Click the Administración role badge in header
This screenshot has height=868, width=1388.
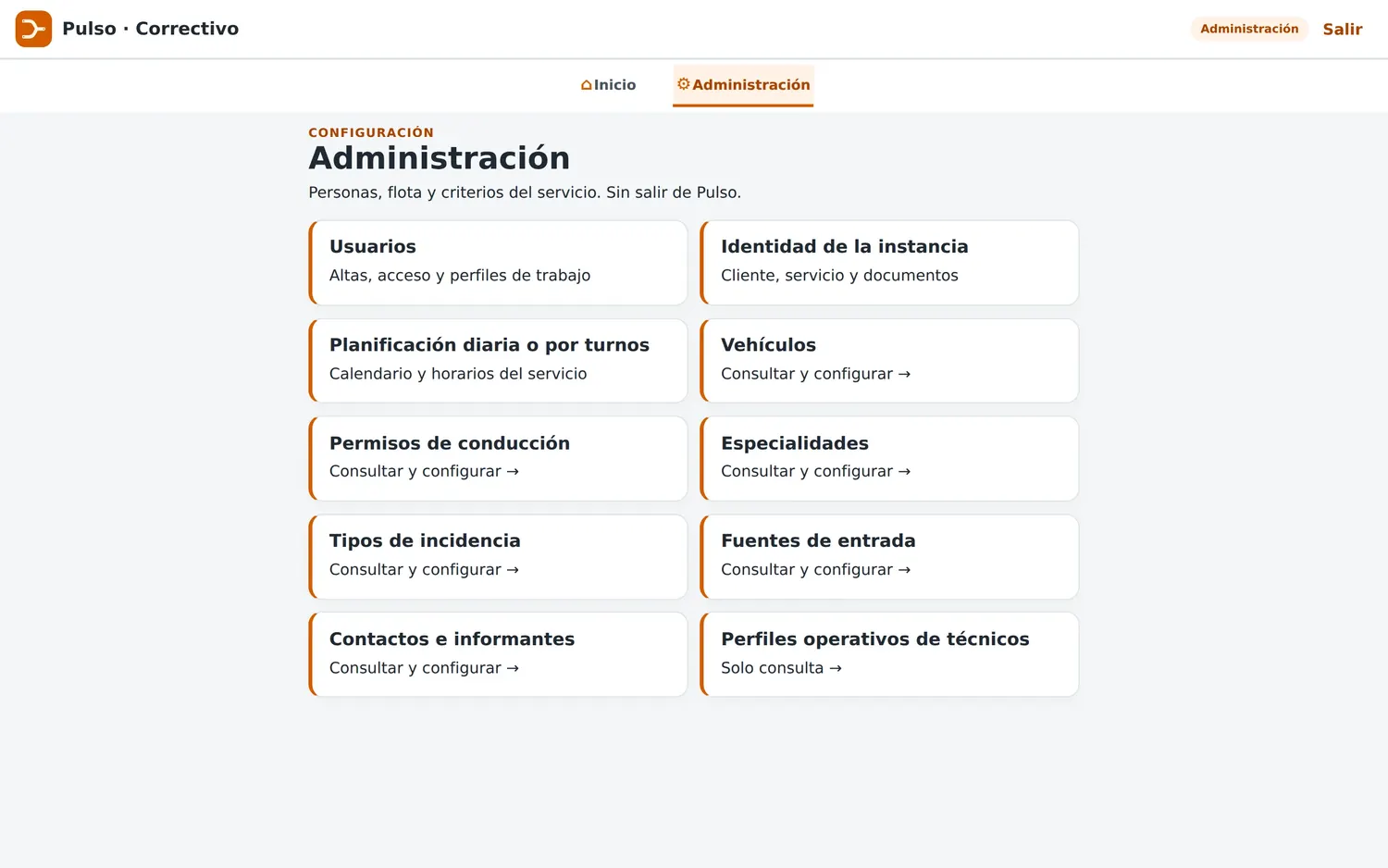point(1249,29)
